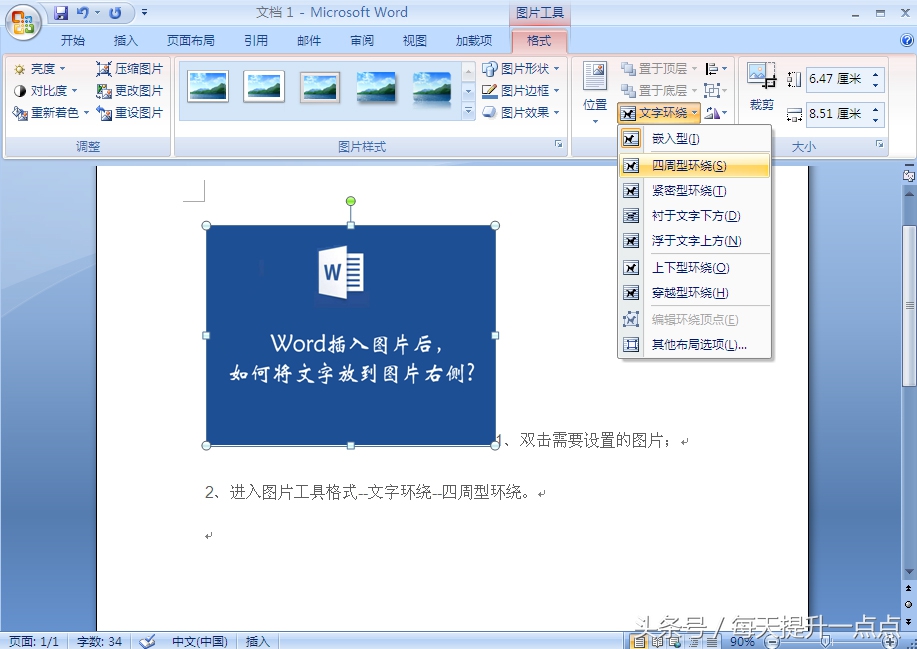
Task: Open the Size group dialog launcher
Action: [880, 144]
